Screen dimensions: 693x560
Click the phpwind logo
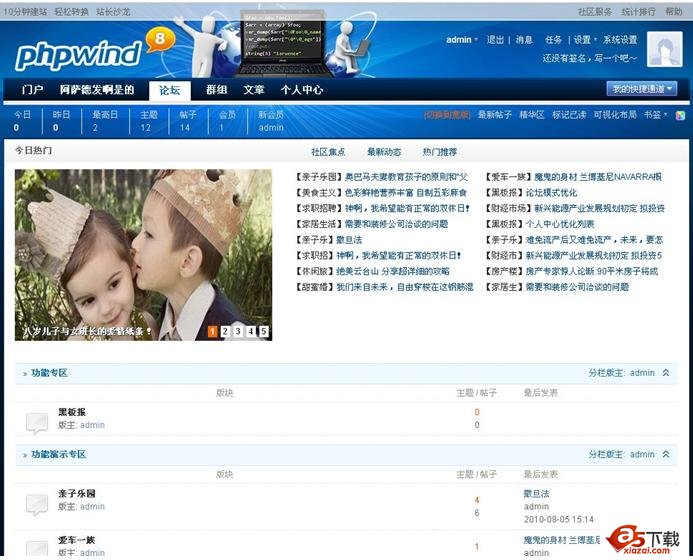(79, 55)
